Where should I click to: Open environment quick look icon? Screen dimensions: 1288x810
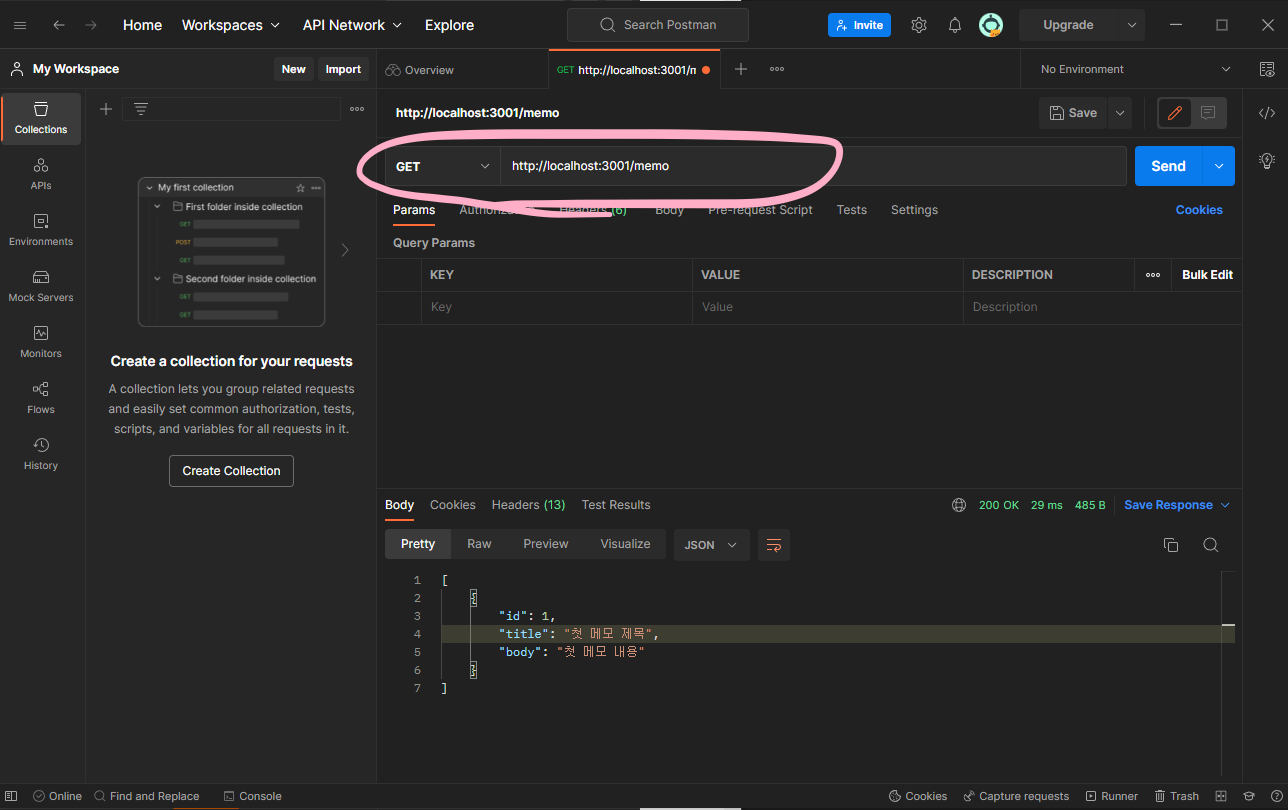pos(1267,69)
